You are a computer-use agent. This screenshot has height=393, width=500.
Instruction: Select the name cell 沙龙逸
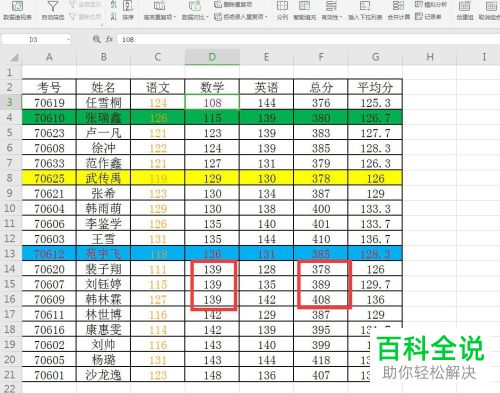click(104, 375)
